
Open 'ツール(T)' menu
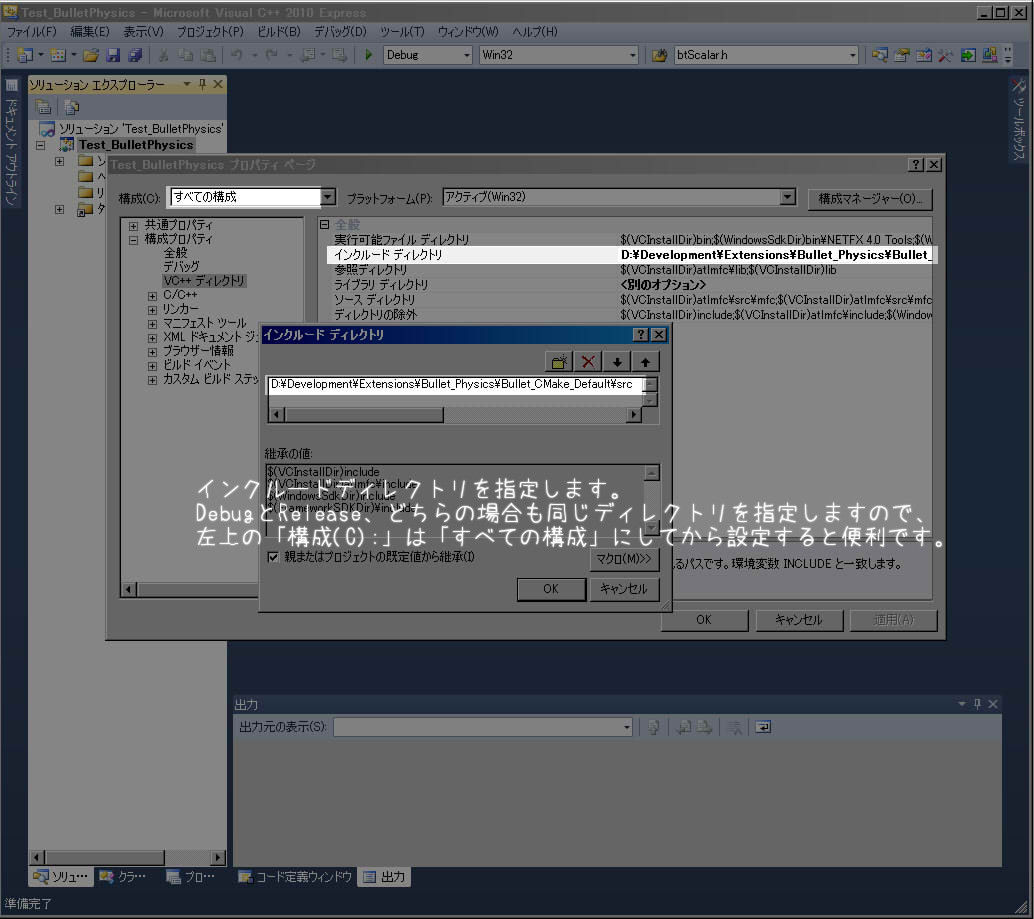tap(402, 32)
